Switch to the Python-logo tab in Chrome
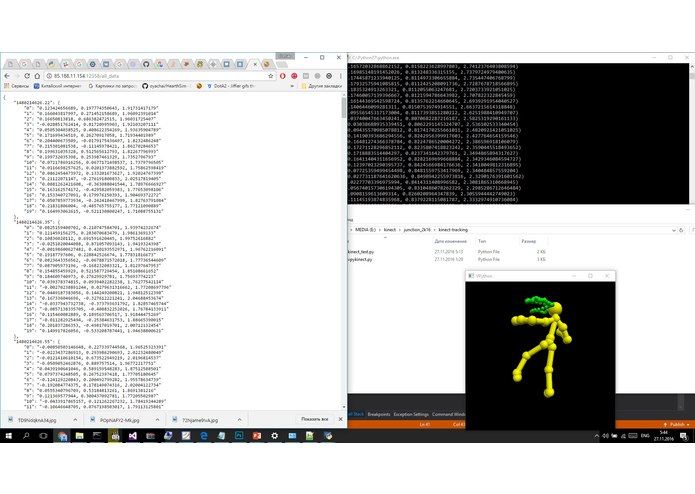The width and height of the screenshot is (695, 494). tap(51, 64)
